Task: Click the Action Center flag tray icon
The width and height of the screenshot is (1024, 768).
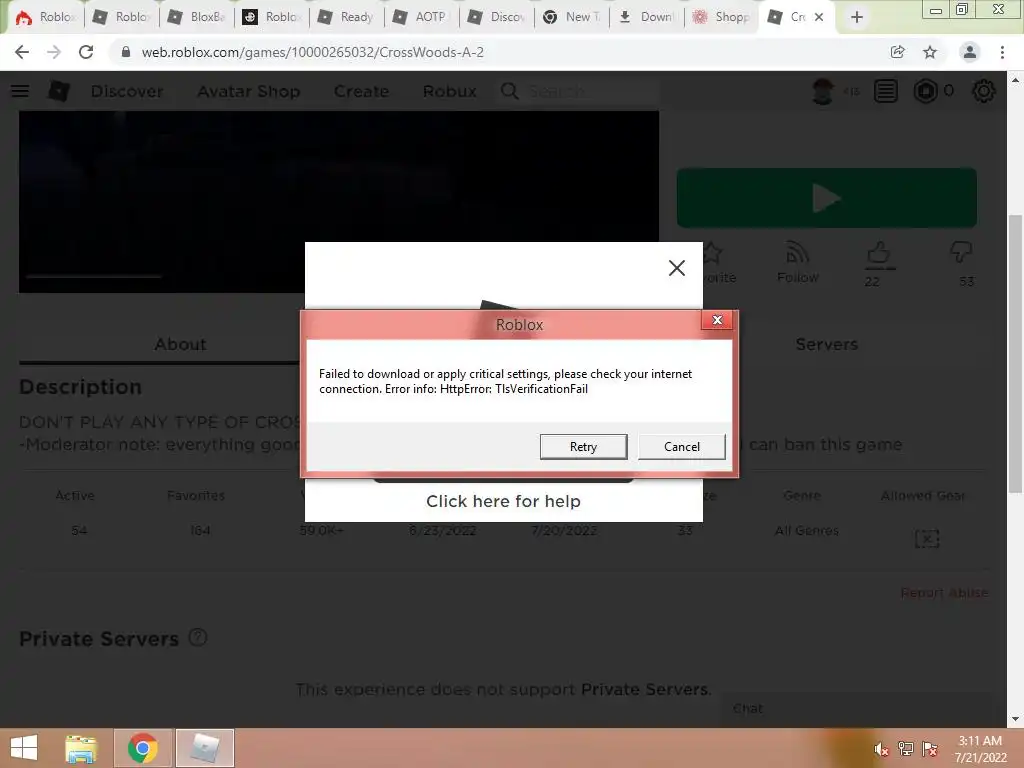Action: tap(929, 749)
